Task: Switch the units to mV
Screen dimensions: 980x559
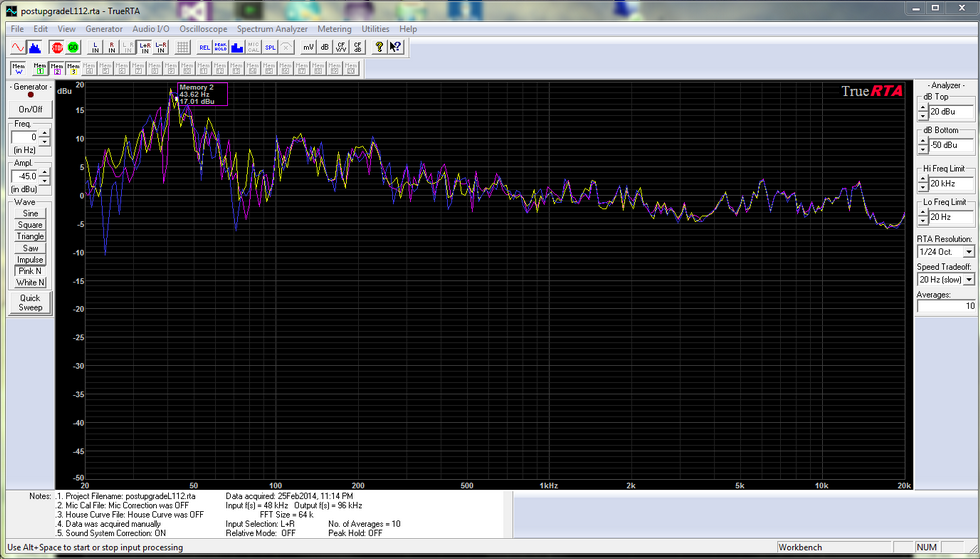Action: point(308,47)
